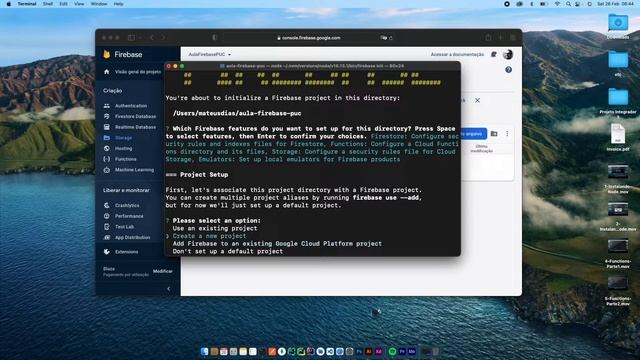Open the Window menu

pyautogui.click(x=99, y=4)
